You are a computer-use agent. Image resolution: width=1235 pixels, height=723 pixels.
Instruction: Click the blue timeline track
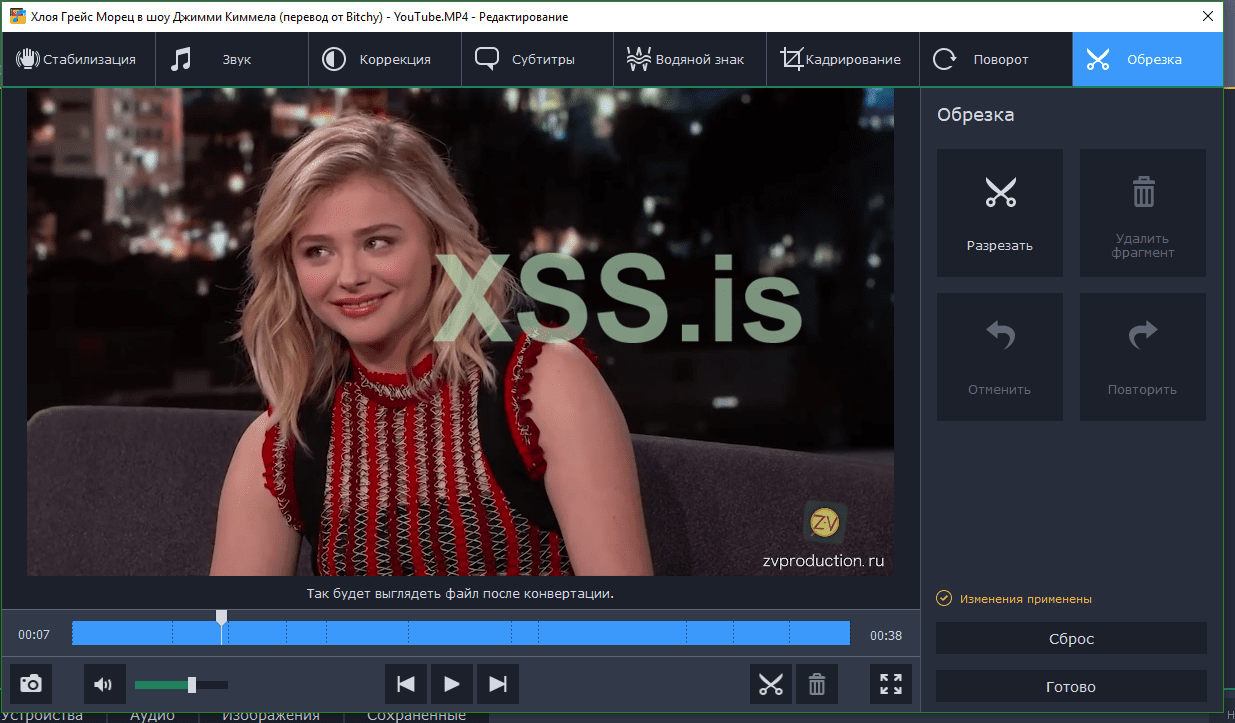coord(461,633)
